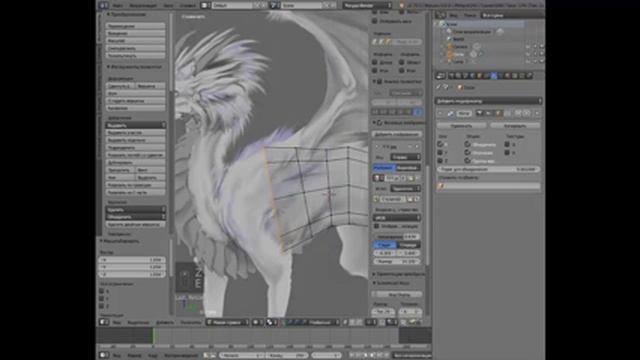Select the Texture tab icon in Properties

click(x=515, y=76)
